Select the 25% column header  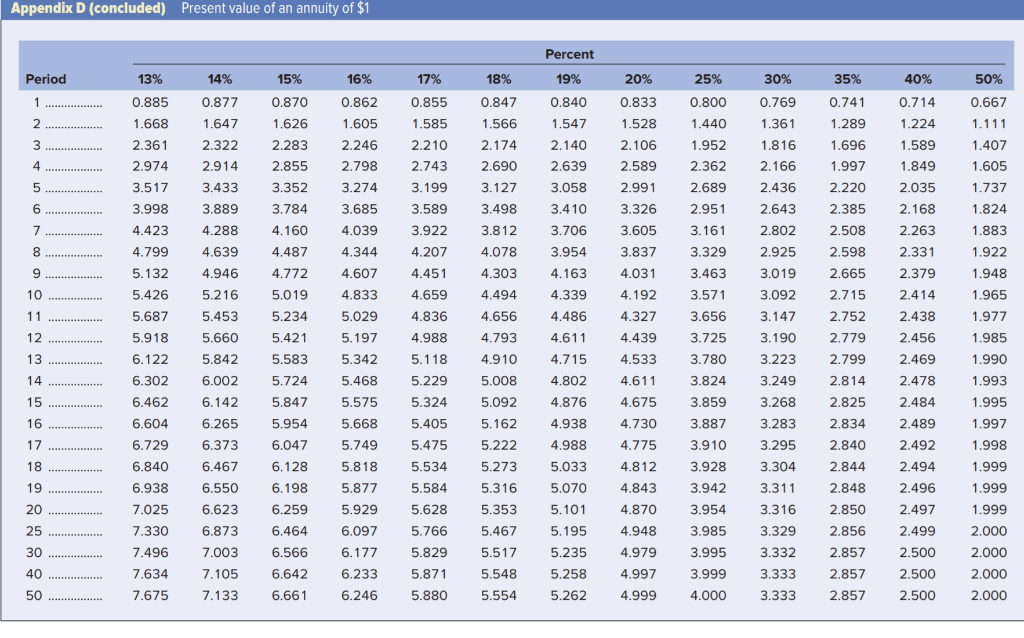point(708,79)
